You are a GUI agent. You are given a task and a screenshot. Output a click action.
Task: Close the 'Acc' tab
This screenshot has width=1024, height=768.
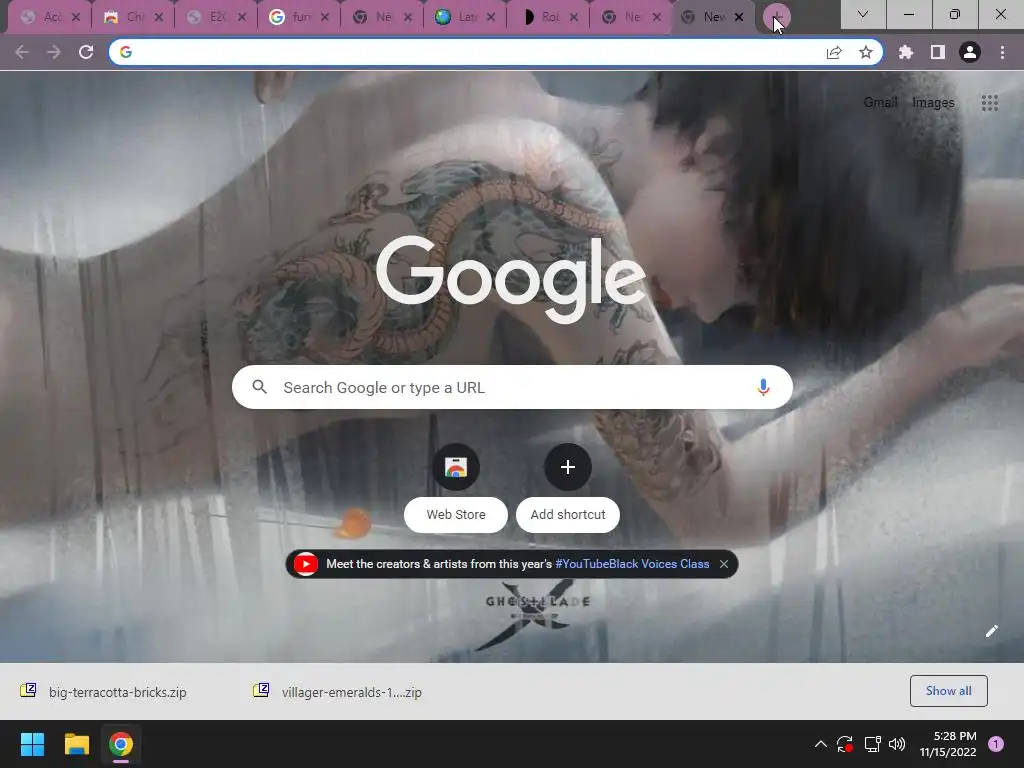click(x=76, y=17)
